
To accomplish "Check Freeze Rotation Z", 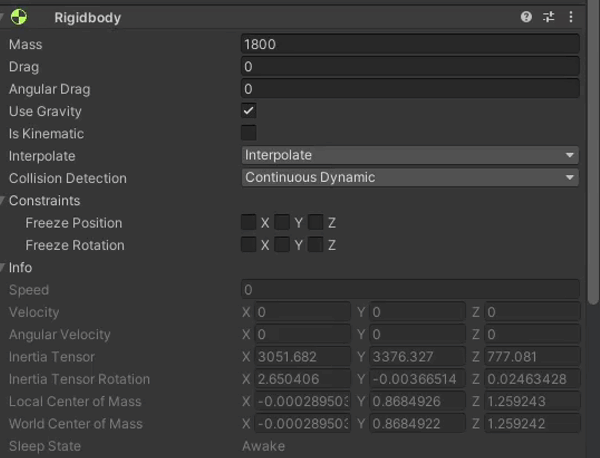I will point(316,244).
